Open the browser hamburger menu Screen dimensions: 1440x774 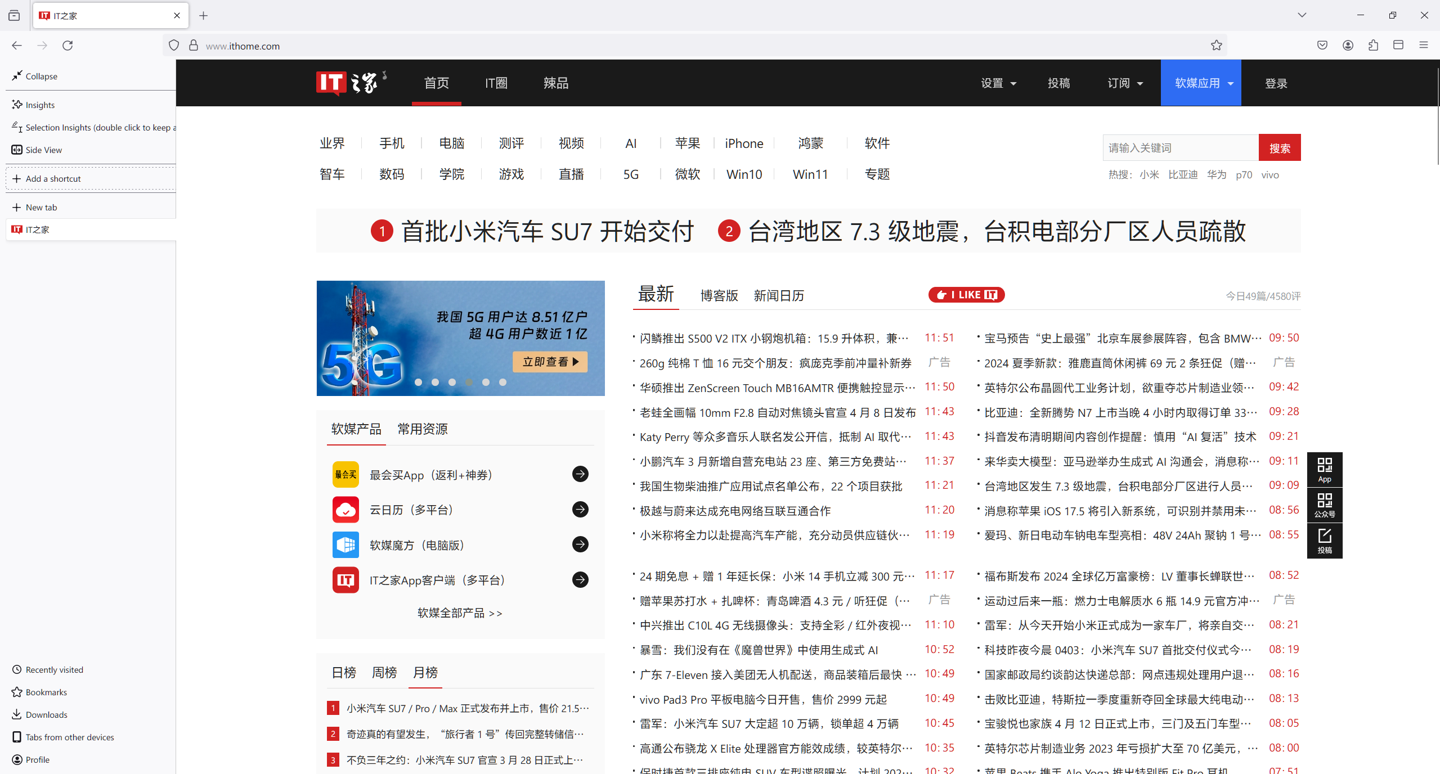[x=1424, y=45]
